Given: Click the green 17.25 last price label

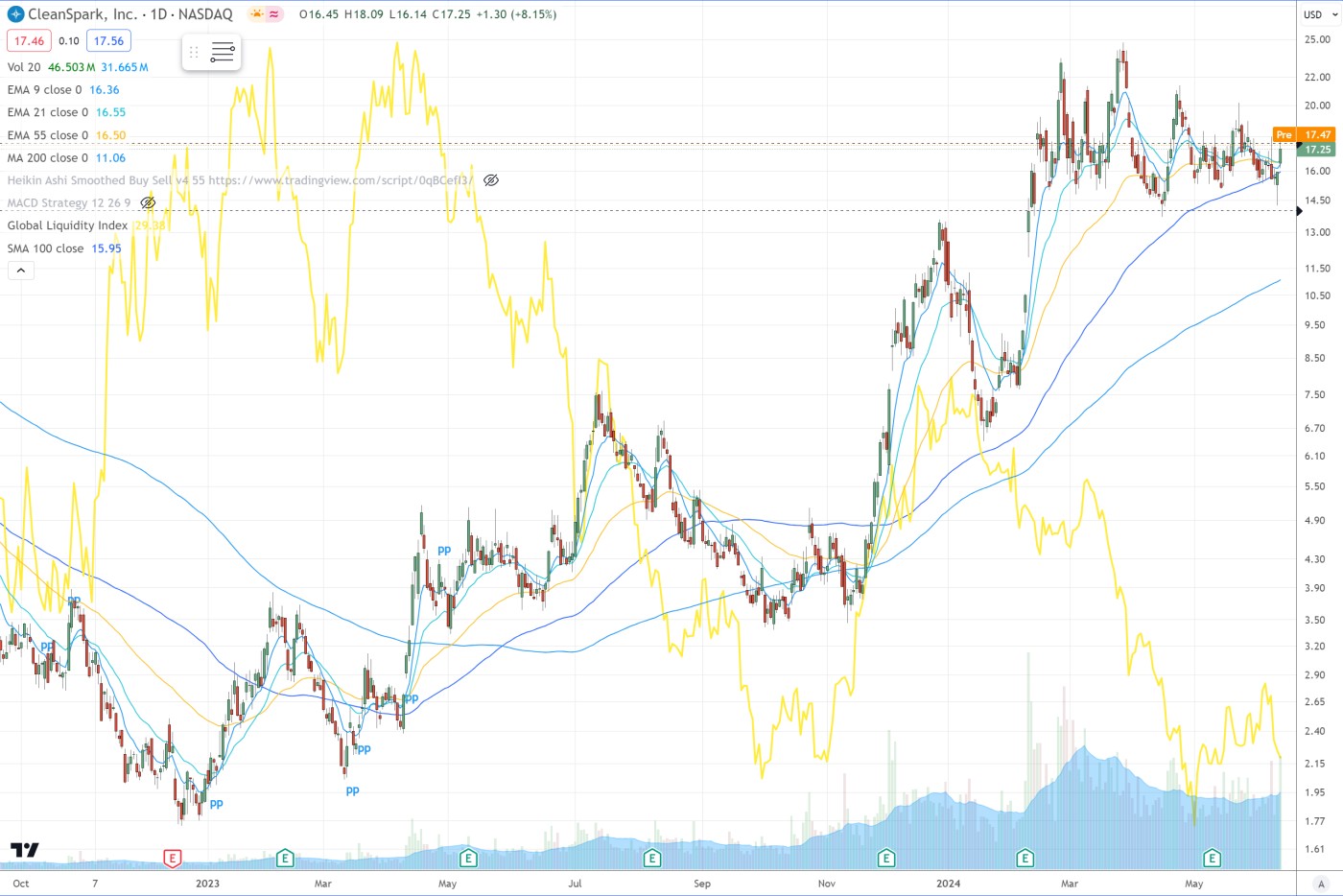Looking at the screenshot, I should click(1317, 150).
